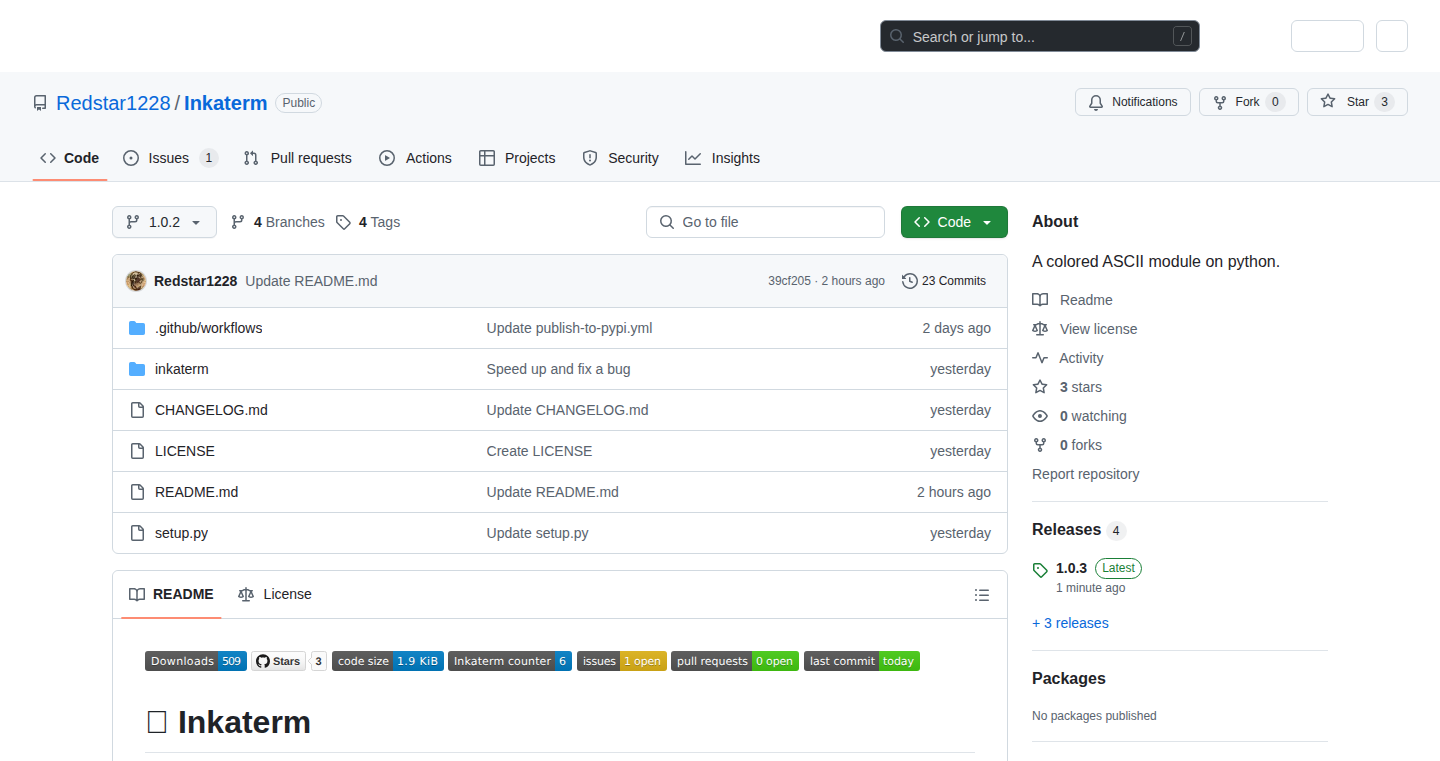Focus the Go to file input

coord(765,222)
